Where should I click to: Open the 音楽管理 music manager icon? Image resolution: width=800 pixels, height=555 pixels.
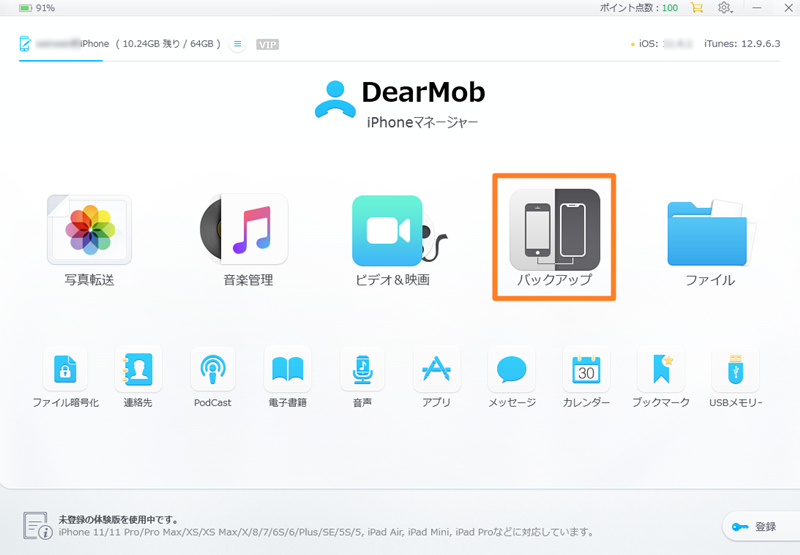[245, 229]
